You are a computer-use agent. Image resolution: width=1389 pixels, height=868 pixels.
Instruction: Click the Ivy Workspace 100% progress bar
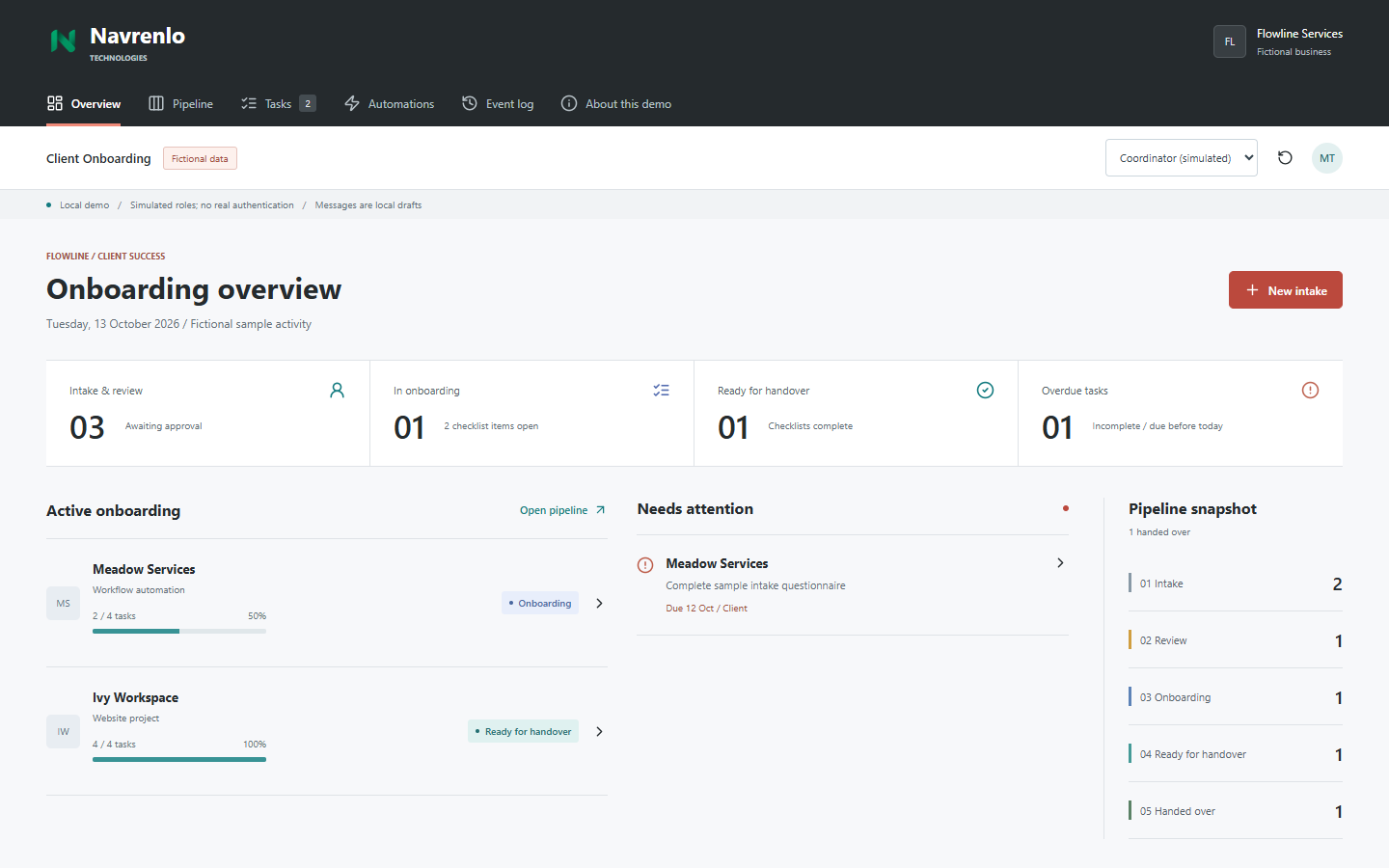coord(179,759)
